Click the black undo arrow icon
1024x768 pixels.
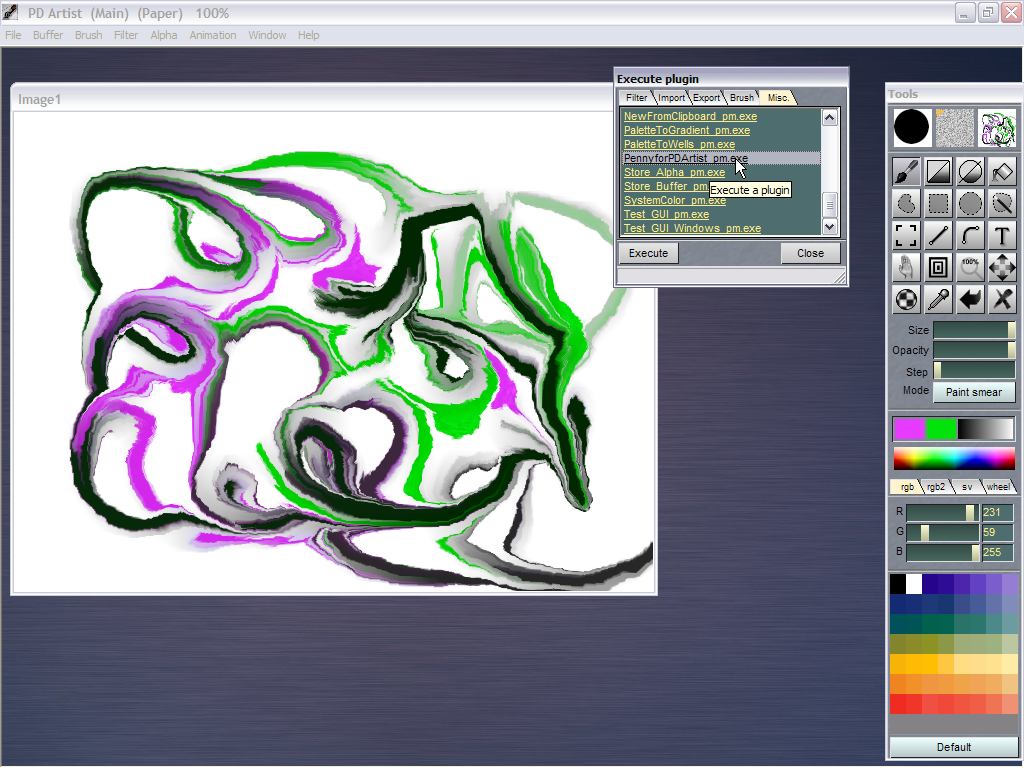[970, 299]
